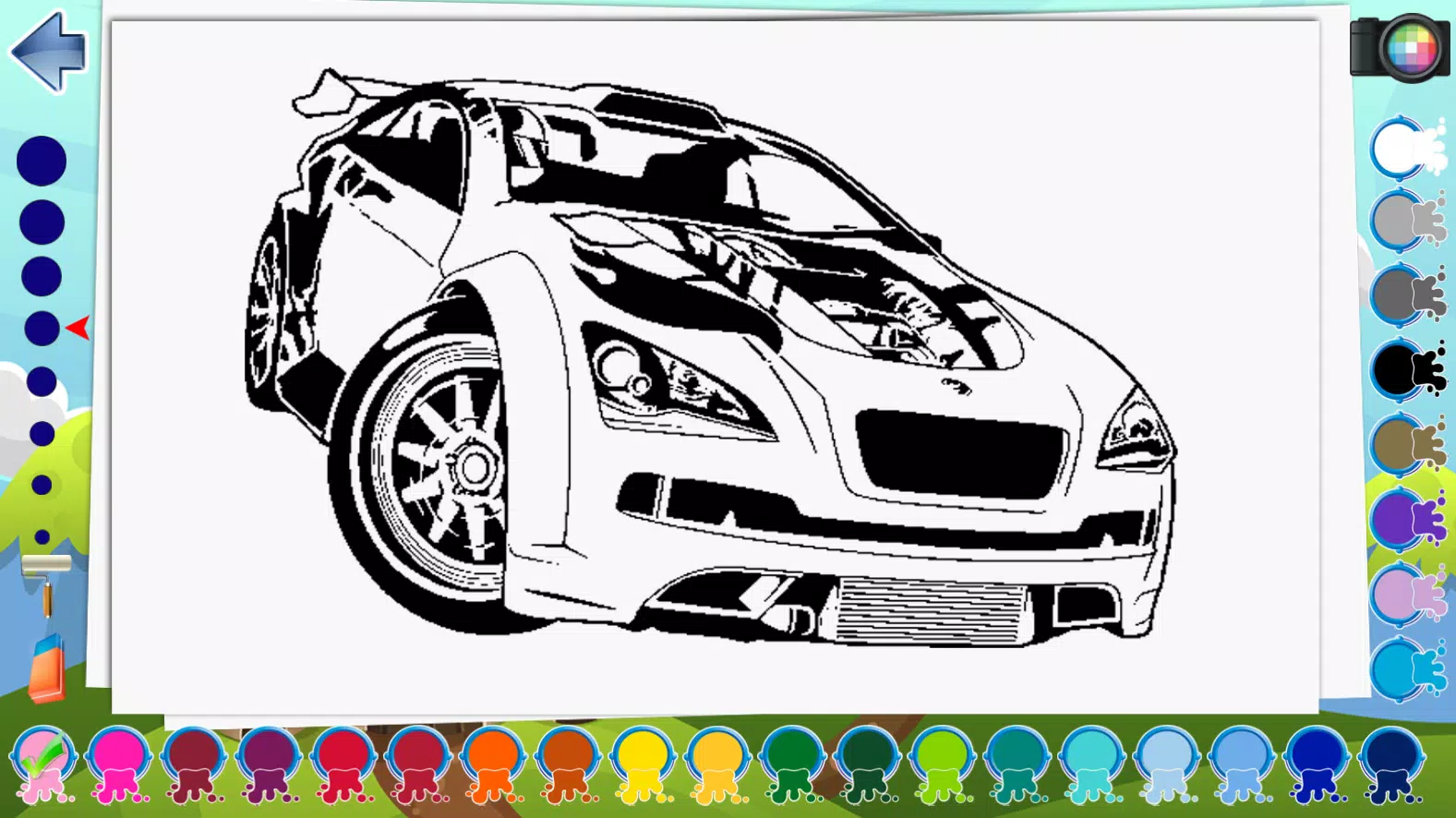Go back with the blue arrow

pyautogui.click(x=48, y=52)
